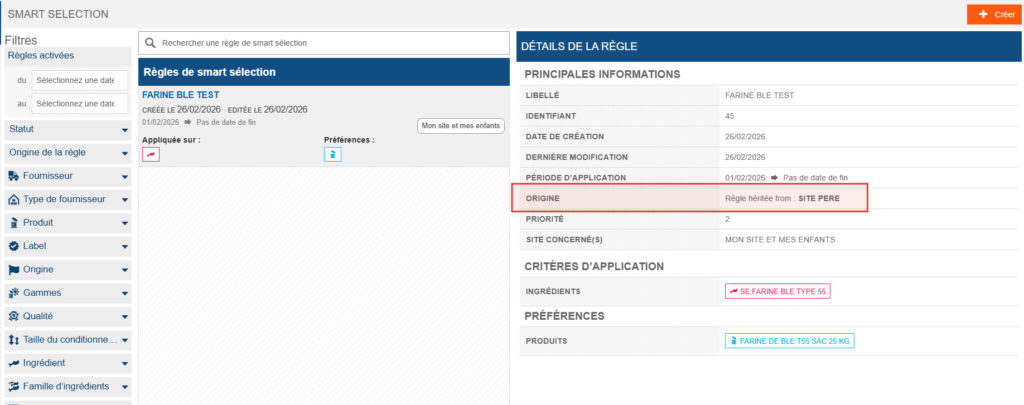Expand the Origine de la règle filter
This screenshot has height=405, width=1024.
tap(124, 153)
